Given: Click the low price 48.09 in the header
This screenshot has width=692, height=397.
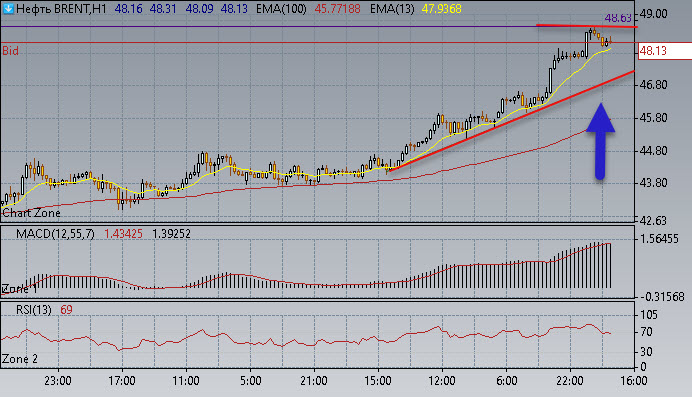Looking at the screenshot, I should pyautogui.click(x=199, y=9).
